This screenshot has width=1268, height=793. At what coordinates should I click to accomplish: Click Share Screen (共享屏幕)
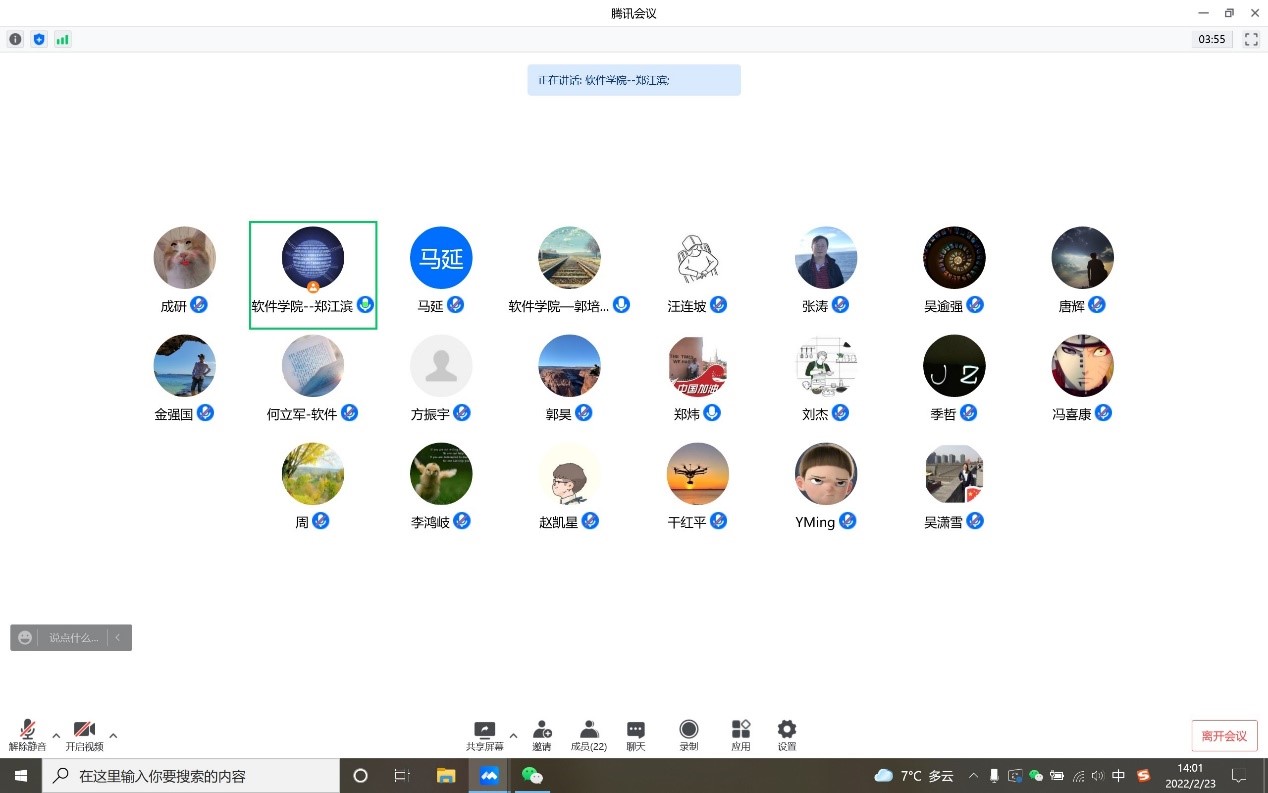(x=485, y=735)
